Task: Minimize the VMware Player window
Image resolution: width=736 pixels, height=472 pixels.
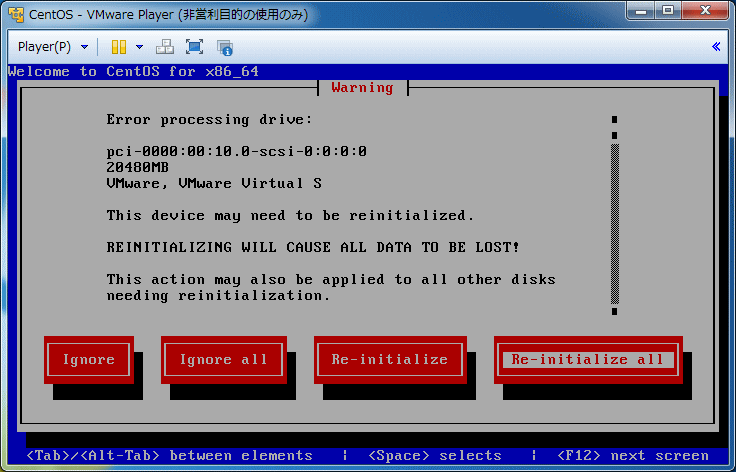Action: [639, 12]
